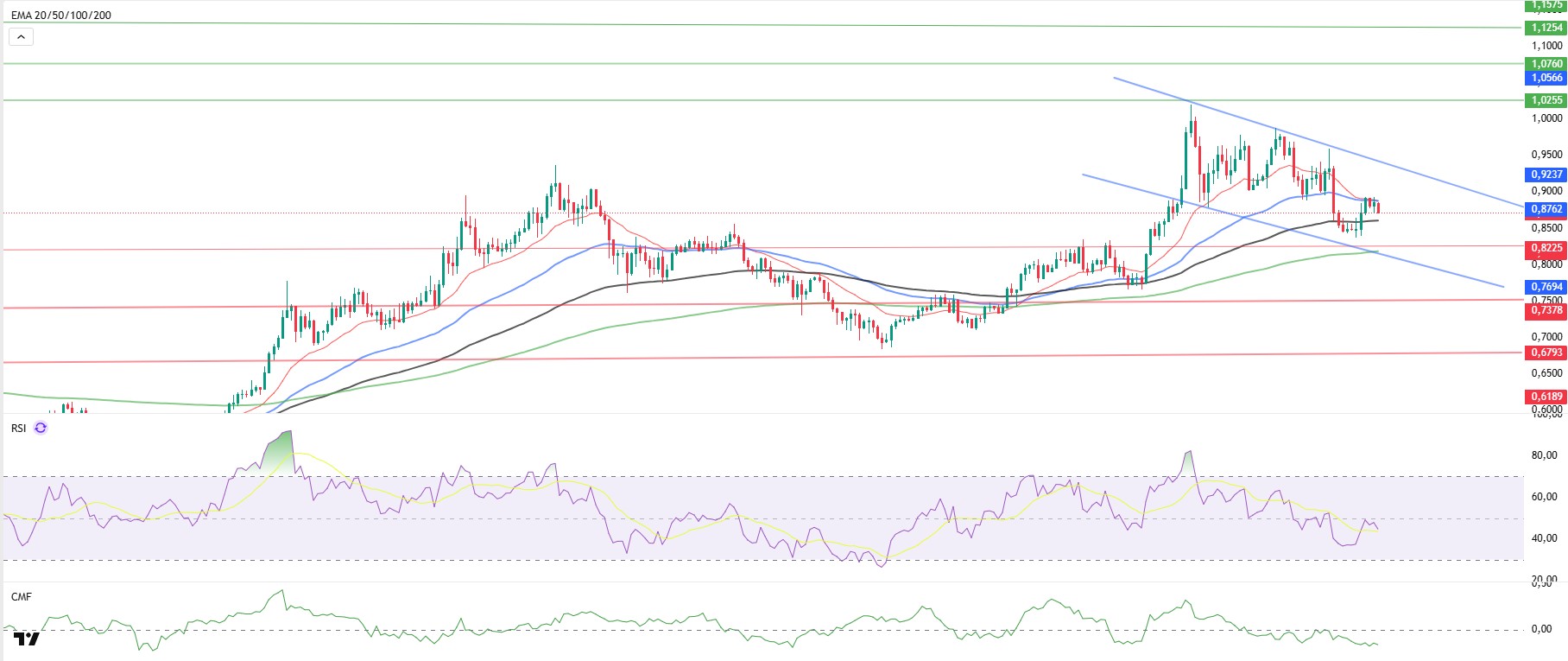
Task: Select the RSI indicator label
Action: [x=18, y=428]
